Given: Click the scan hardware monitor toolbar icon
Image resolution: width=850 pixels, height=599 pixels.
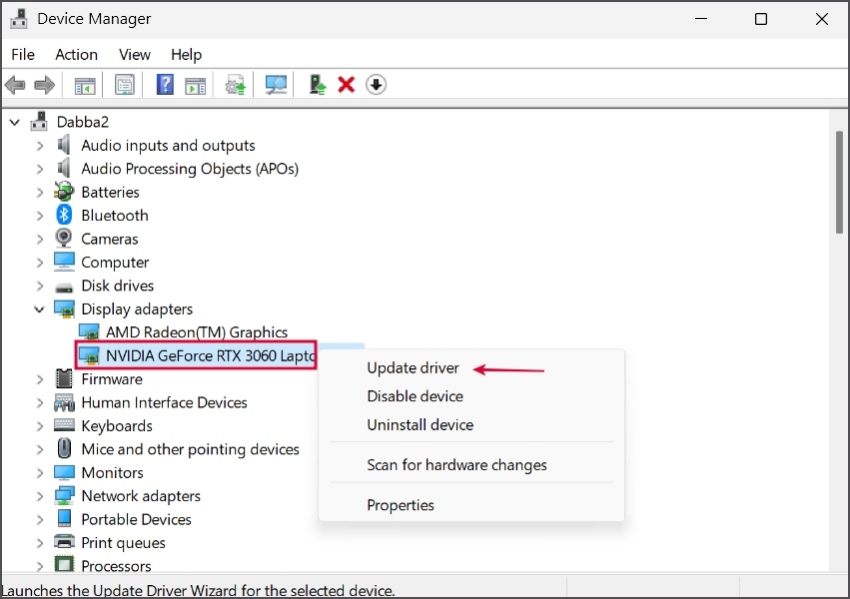Looking at the screenshot, I should [x=275, y=85].
